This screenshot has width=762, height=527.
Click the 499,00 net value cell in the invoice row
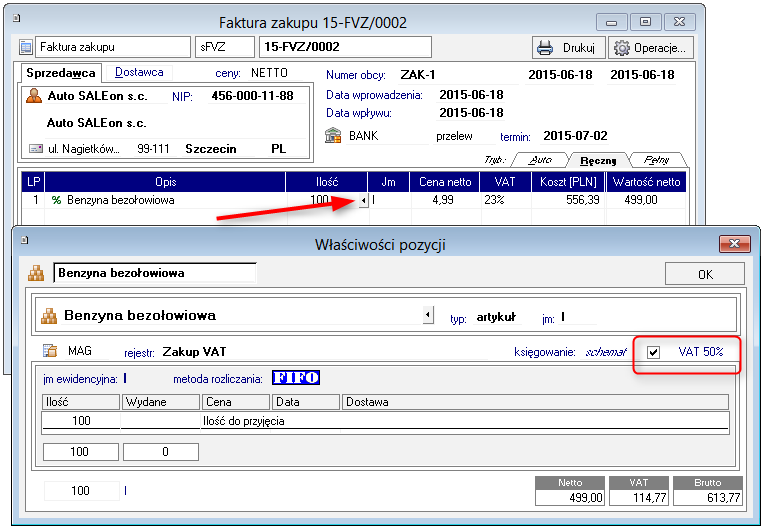click(x=646, y=200)
